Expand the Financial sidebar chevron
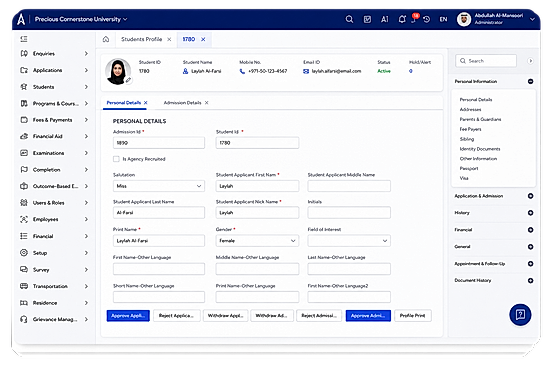Image resolution: width=552 pixels, height=368 pixels. [x=86, y=236]
